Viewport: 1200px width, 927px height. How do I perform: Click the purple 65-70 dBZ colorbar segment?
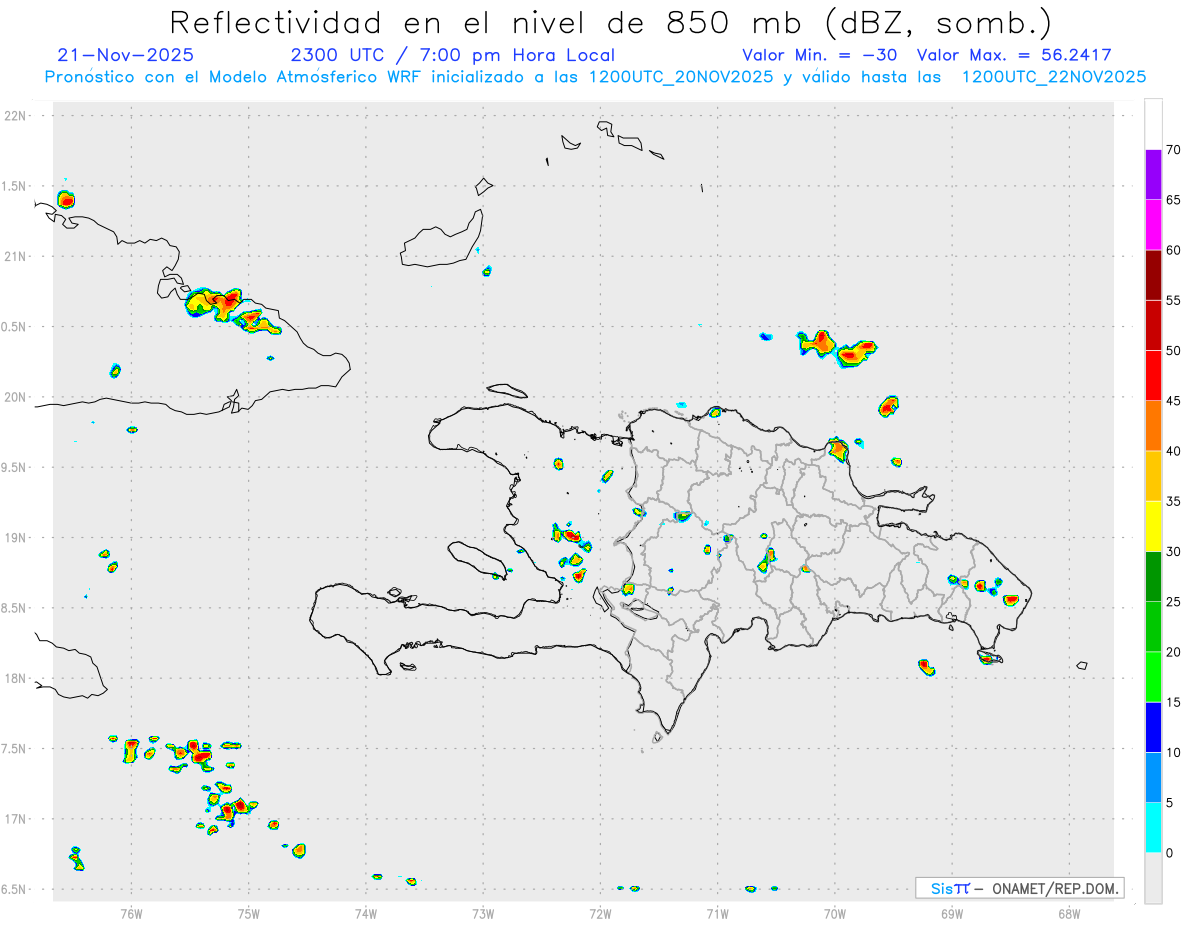(x=1153, y=175)
